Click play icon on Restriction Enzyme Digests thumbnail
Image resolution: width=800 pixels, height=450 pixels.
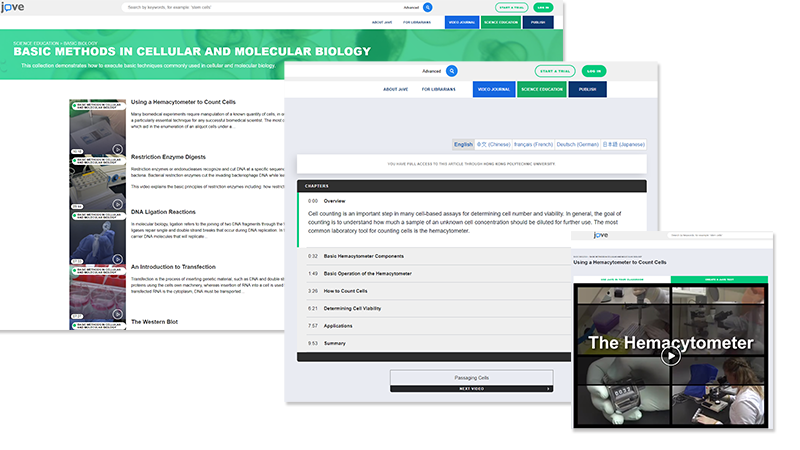pos(117,204)
